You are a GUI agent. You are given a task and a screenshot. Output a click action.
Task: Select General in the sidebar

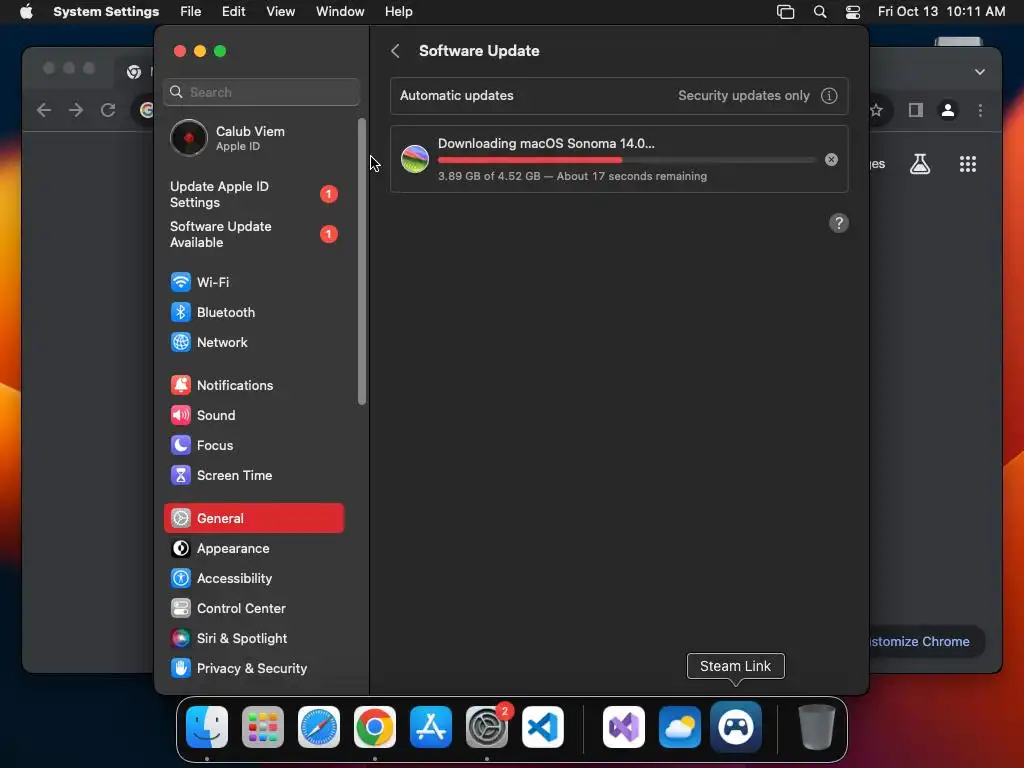pos(253,518)
